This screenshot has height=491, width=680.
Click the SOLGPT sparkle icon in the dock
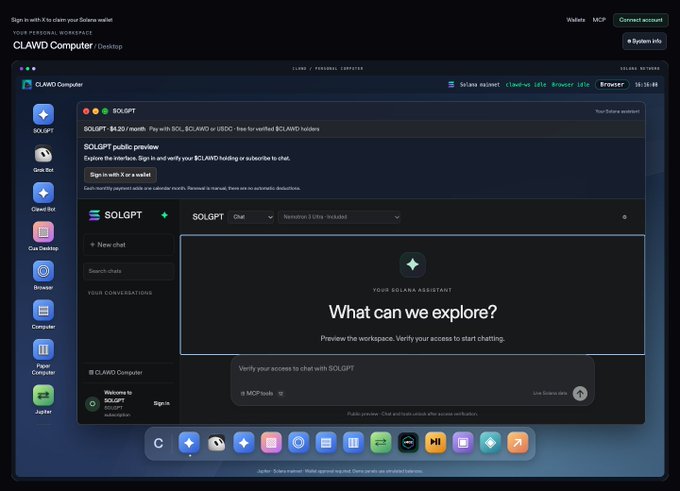point(189,442)
